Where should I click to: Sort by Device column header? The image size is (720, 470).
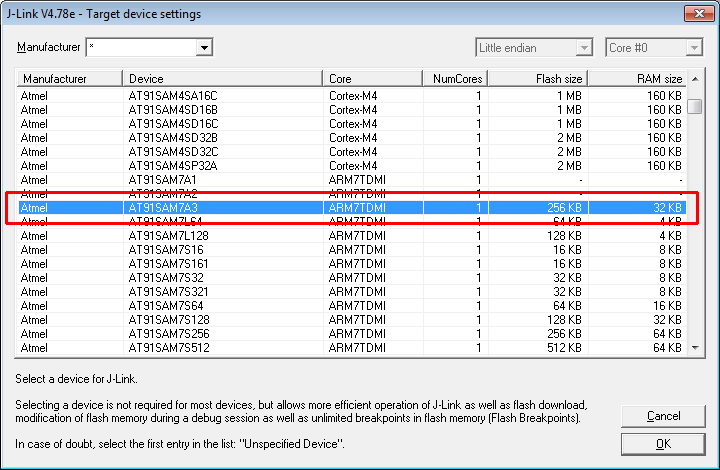223,78
